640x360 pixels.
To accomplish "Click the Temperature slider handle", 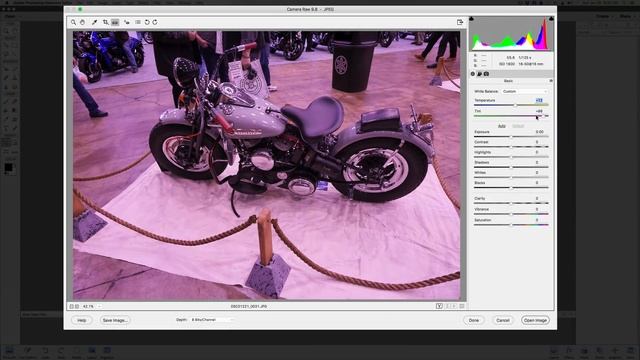I will click(x=516, y=105).
